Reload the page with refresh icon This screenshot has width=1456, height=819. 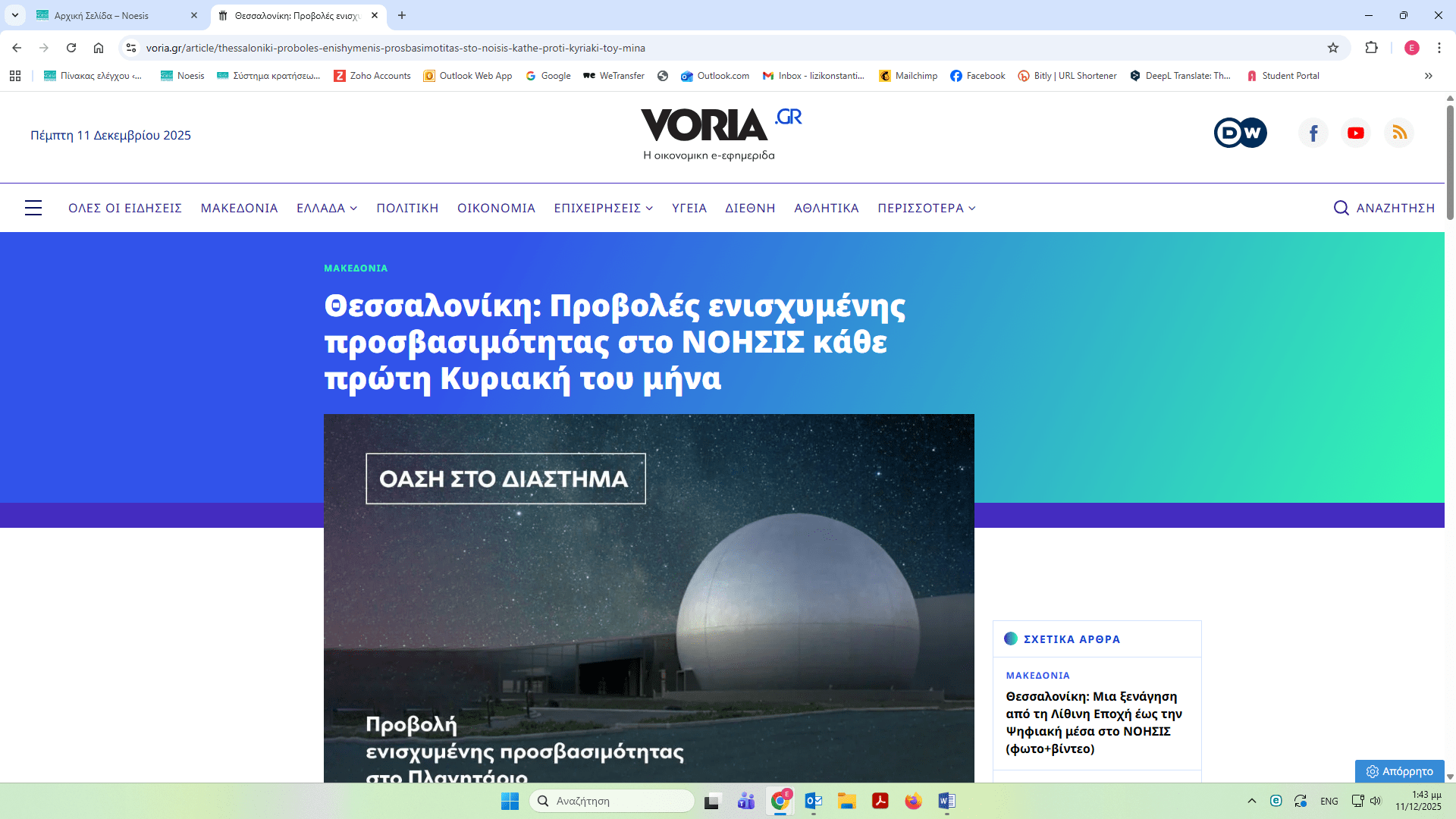click(x=71, y=48)
